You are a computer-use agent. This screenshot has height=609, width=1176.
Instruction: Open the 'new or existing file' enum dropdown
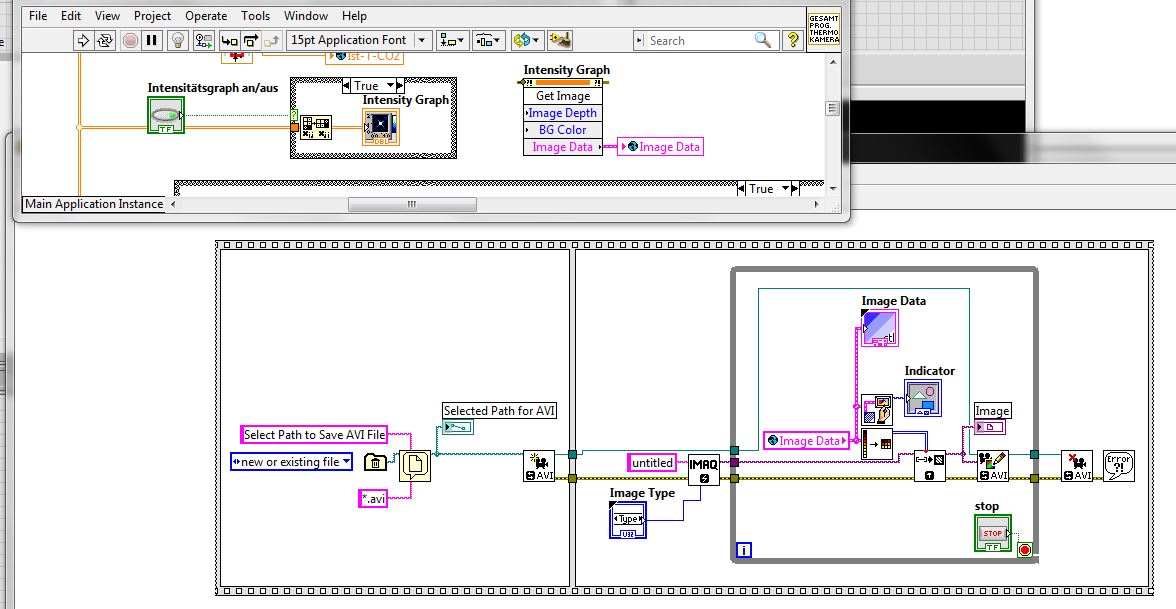pos(346,462)
